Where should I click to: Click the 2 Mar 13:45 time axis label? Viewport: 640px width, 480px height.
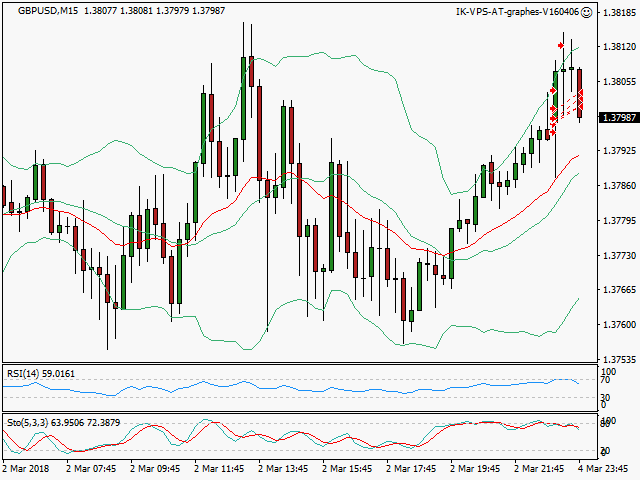285,467
